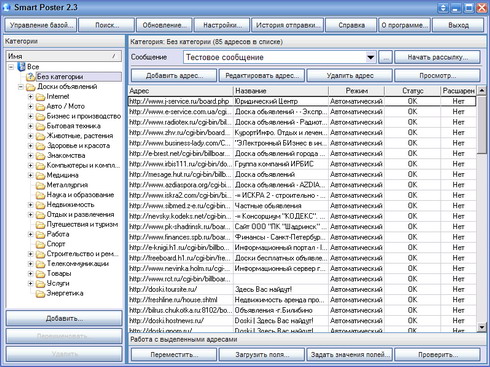Click 'Добавить...' category button
490x367 pixels.
64,318
